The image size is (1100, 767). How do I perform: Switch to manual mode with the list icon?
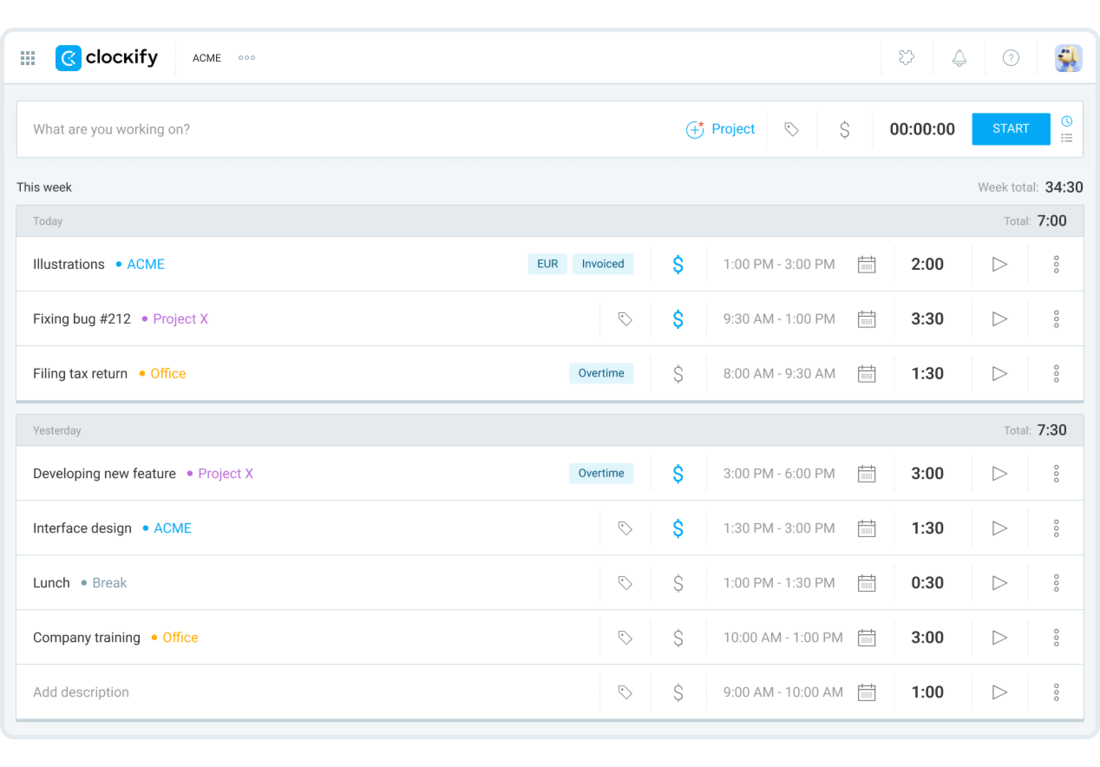pos(1067,138)
